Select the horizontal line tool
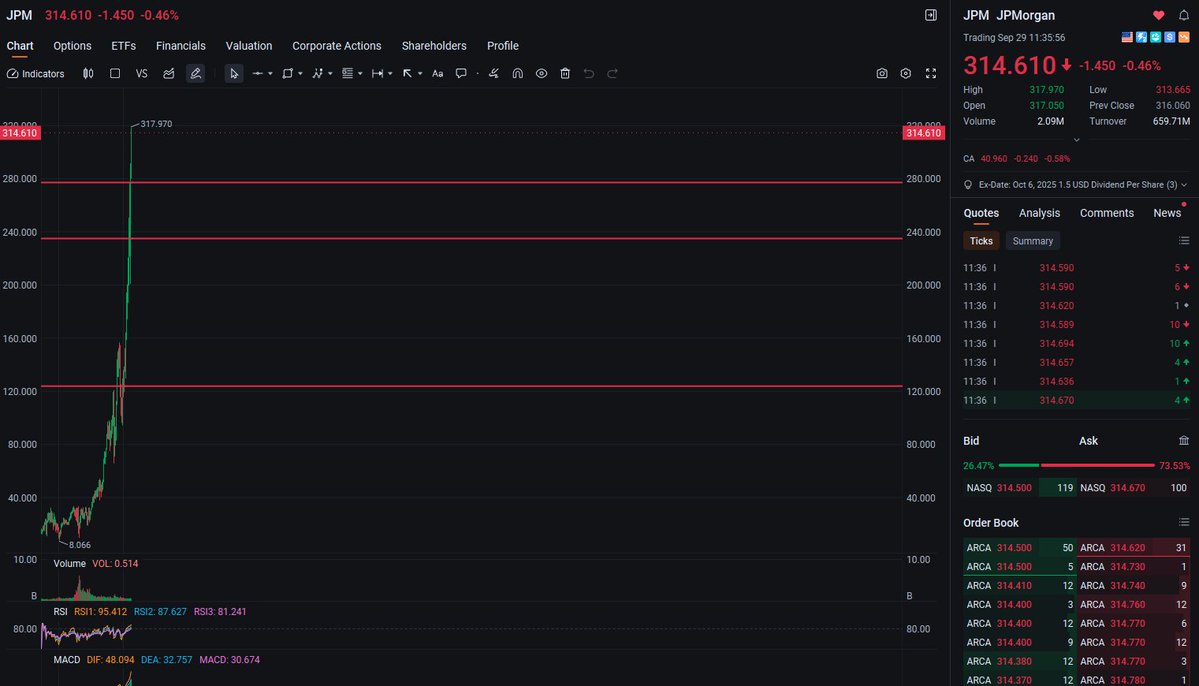The height and width of the screenshot is (686, 1199). [x=258, y=73]
